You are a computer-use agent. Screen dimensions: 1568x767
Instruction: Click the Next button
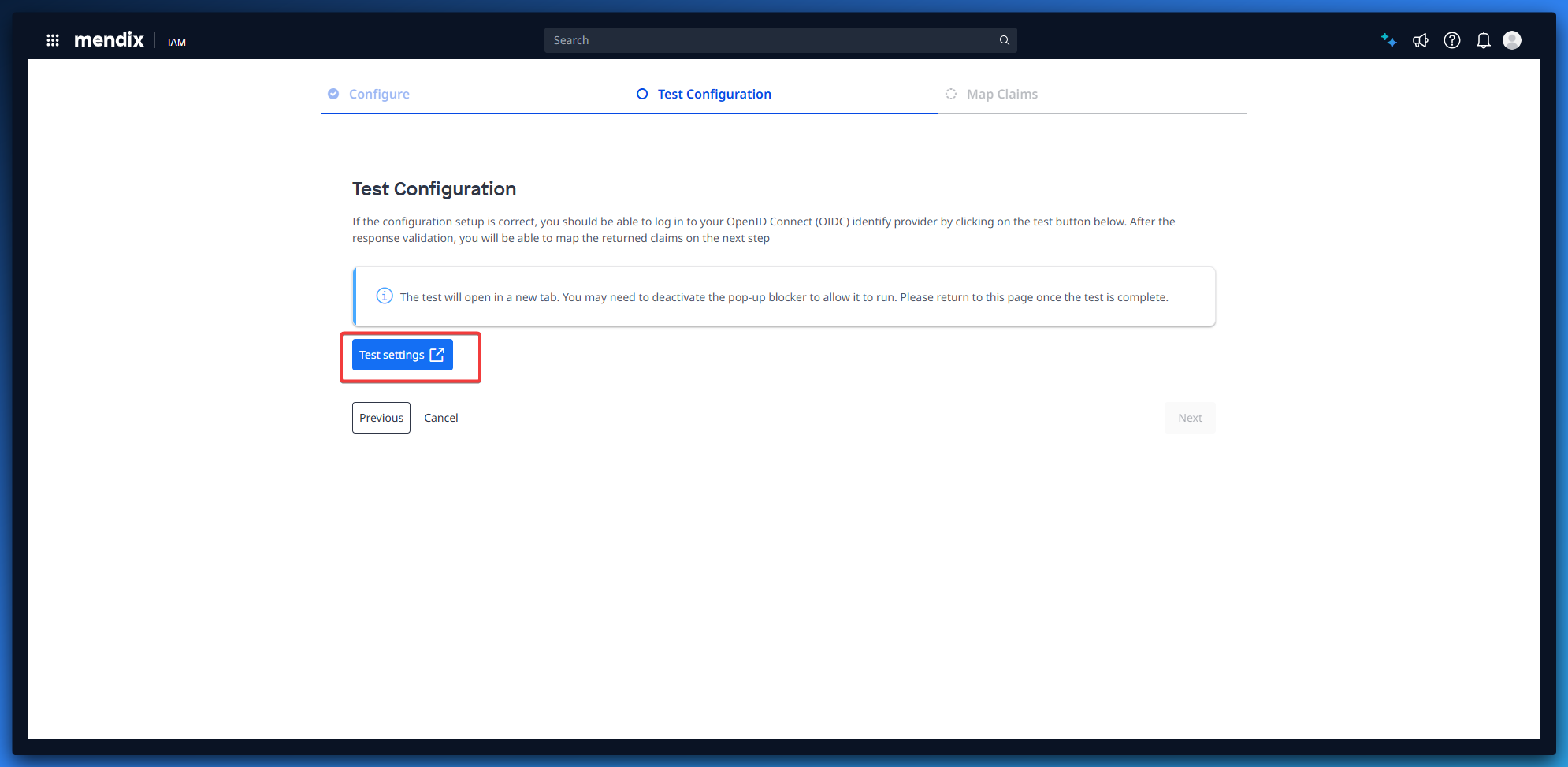1190,418
